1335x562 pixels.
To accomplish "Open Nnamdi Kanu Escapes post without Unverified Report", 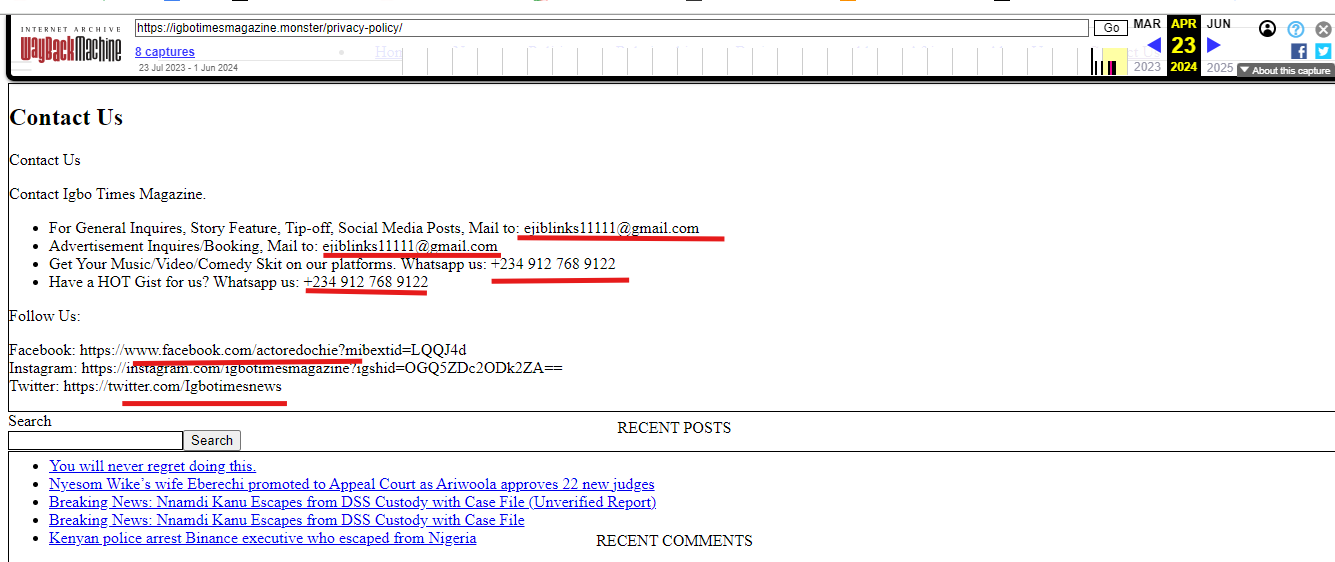I will (x=287, y=520).
